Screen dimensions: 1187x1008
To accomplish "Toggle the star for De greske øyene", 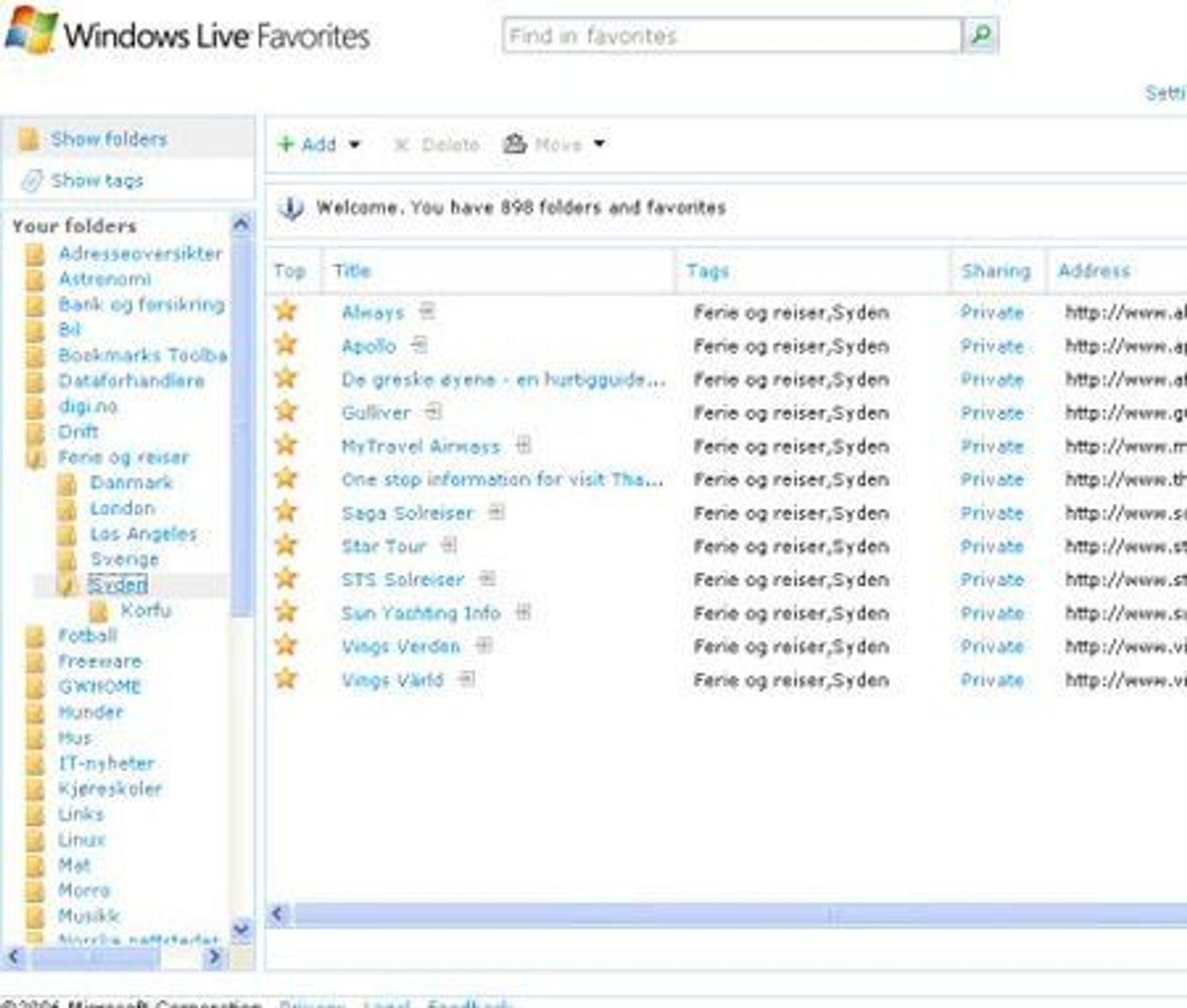I will click(286, 378).
